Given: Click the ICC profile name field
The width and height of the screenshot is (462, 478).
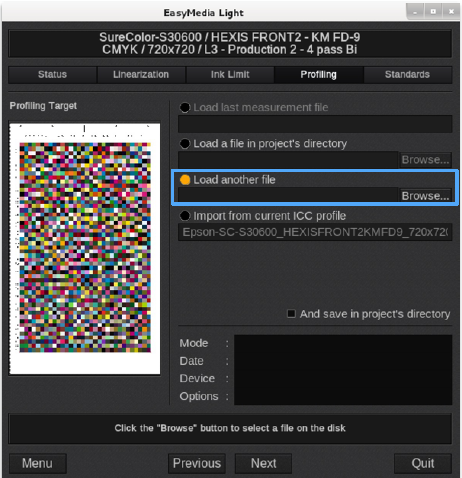Looking at the screenshot, I should pyautogui.click(x=315, y=232).
